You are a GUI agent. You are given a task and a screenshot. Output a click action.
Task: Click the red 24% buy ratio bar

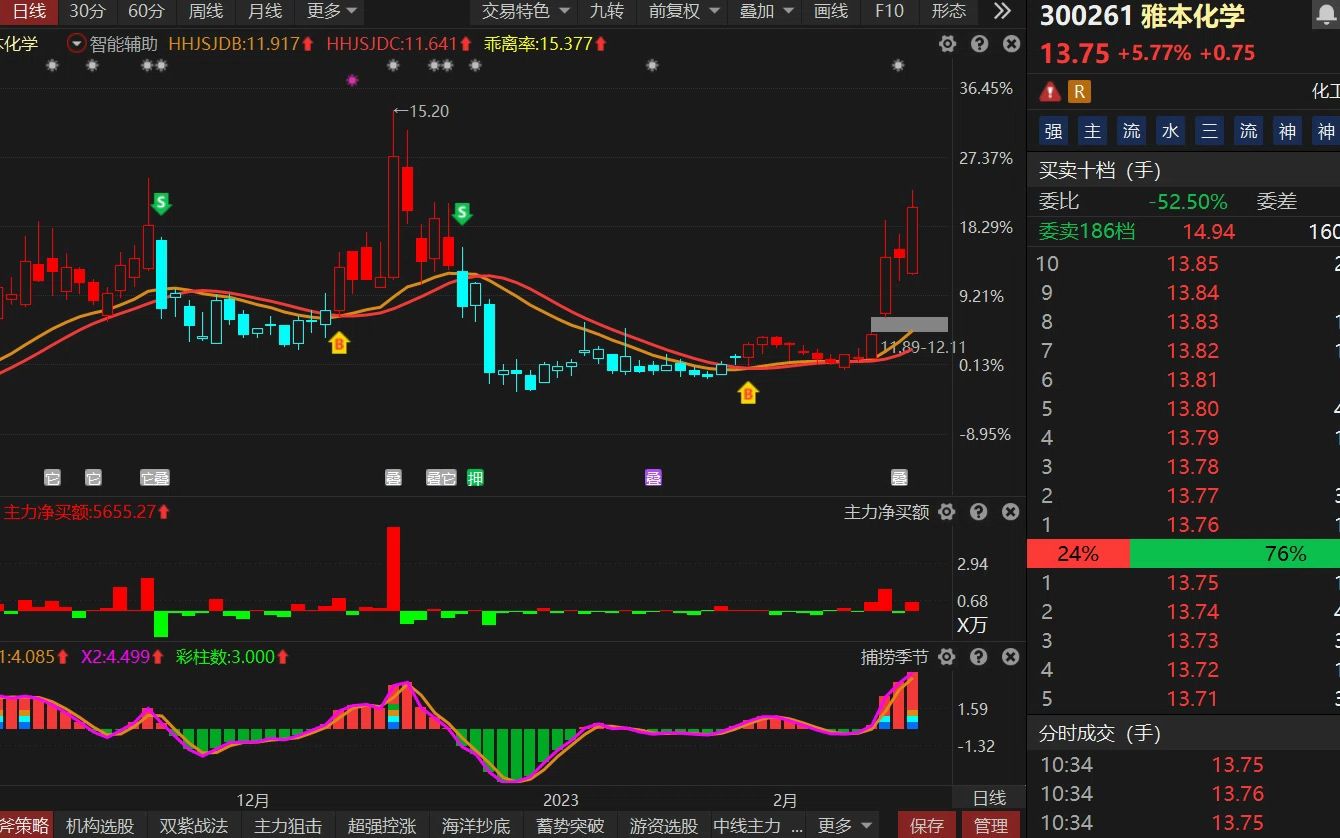(1078, 553)
